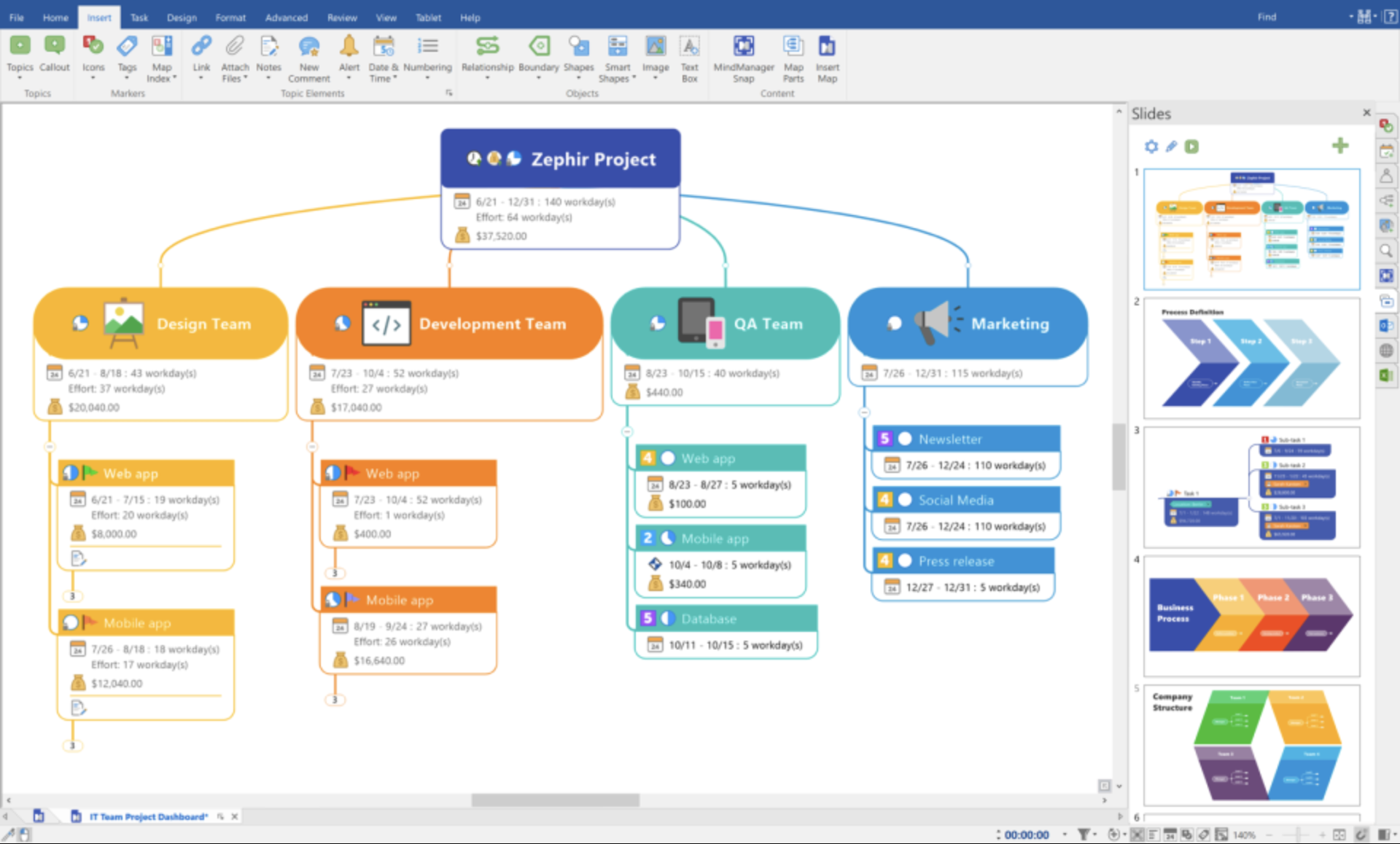Apply Numbering to topics

(429, 55)
